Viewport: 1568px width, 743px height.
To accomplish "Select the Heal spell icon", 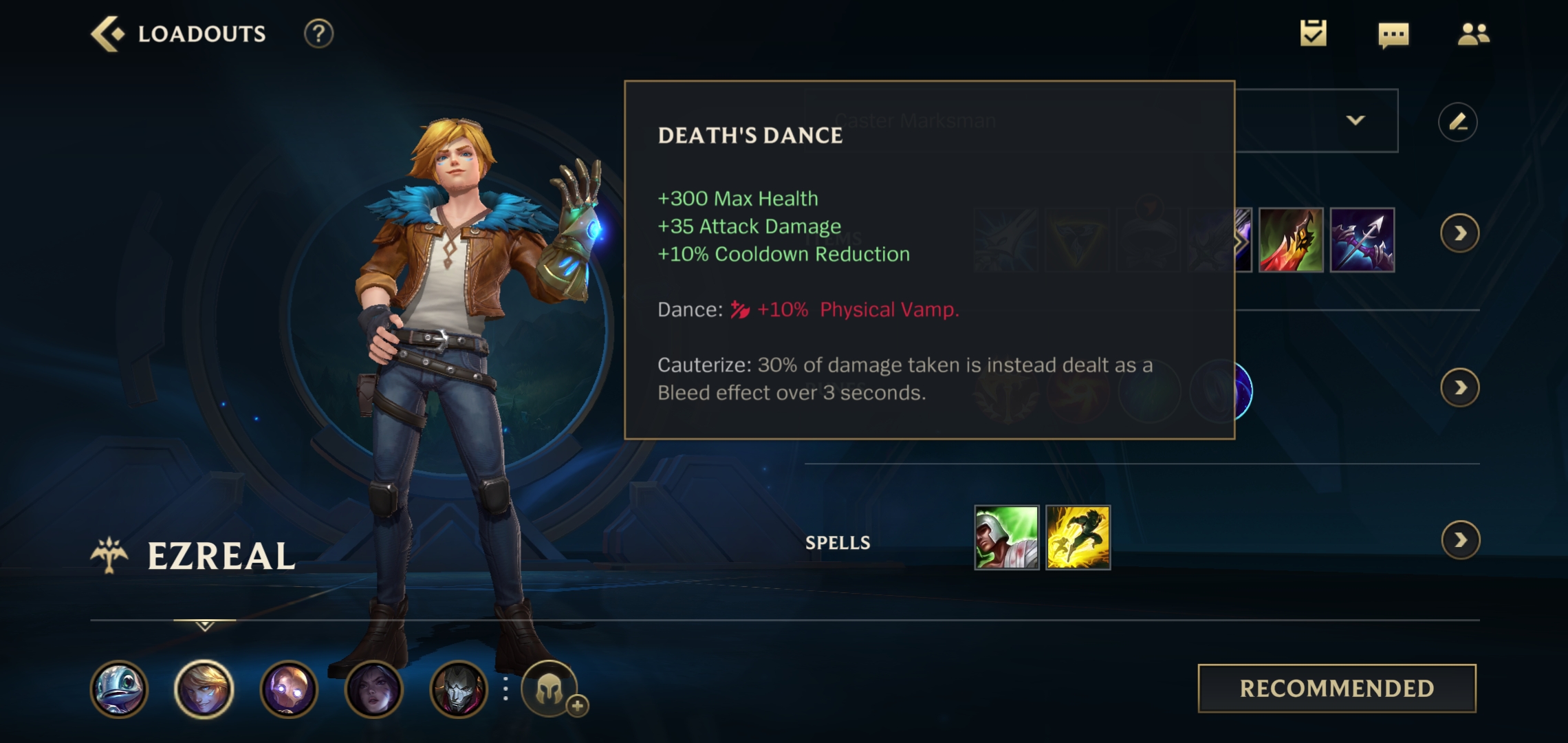I will (1006, 537).
